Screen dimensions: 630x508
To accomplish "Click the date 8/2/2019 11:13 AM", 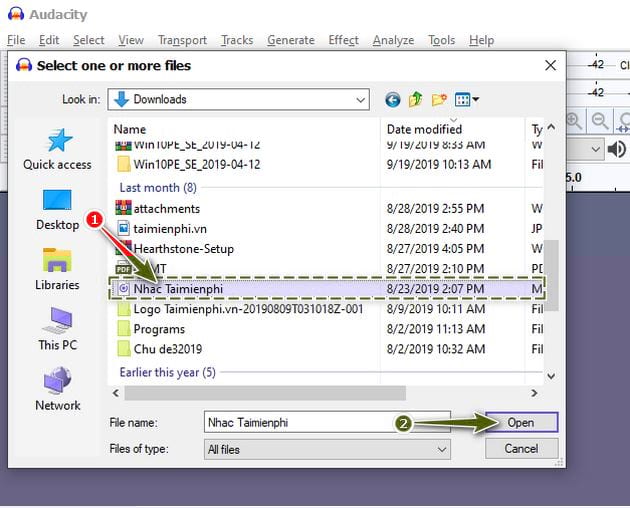I will tap(436, 329).
